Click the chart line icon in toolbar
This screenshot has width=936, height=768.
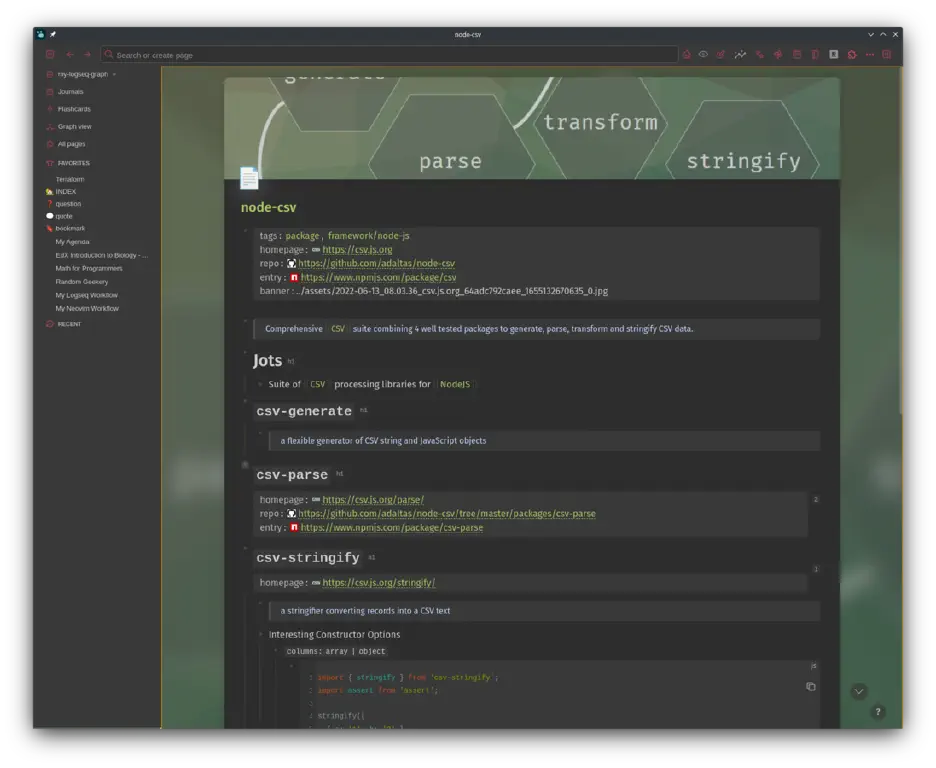click(x=740, y=54)
